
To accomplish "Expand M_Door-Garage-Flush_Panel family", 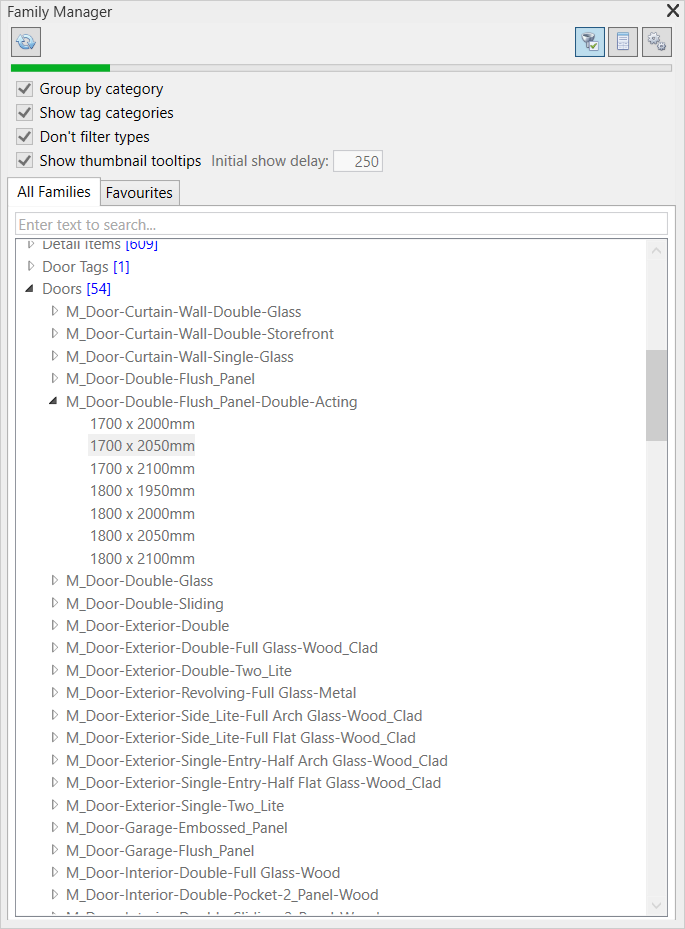I will pos(55,850).
